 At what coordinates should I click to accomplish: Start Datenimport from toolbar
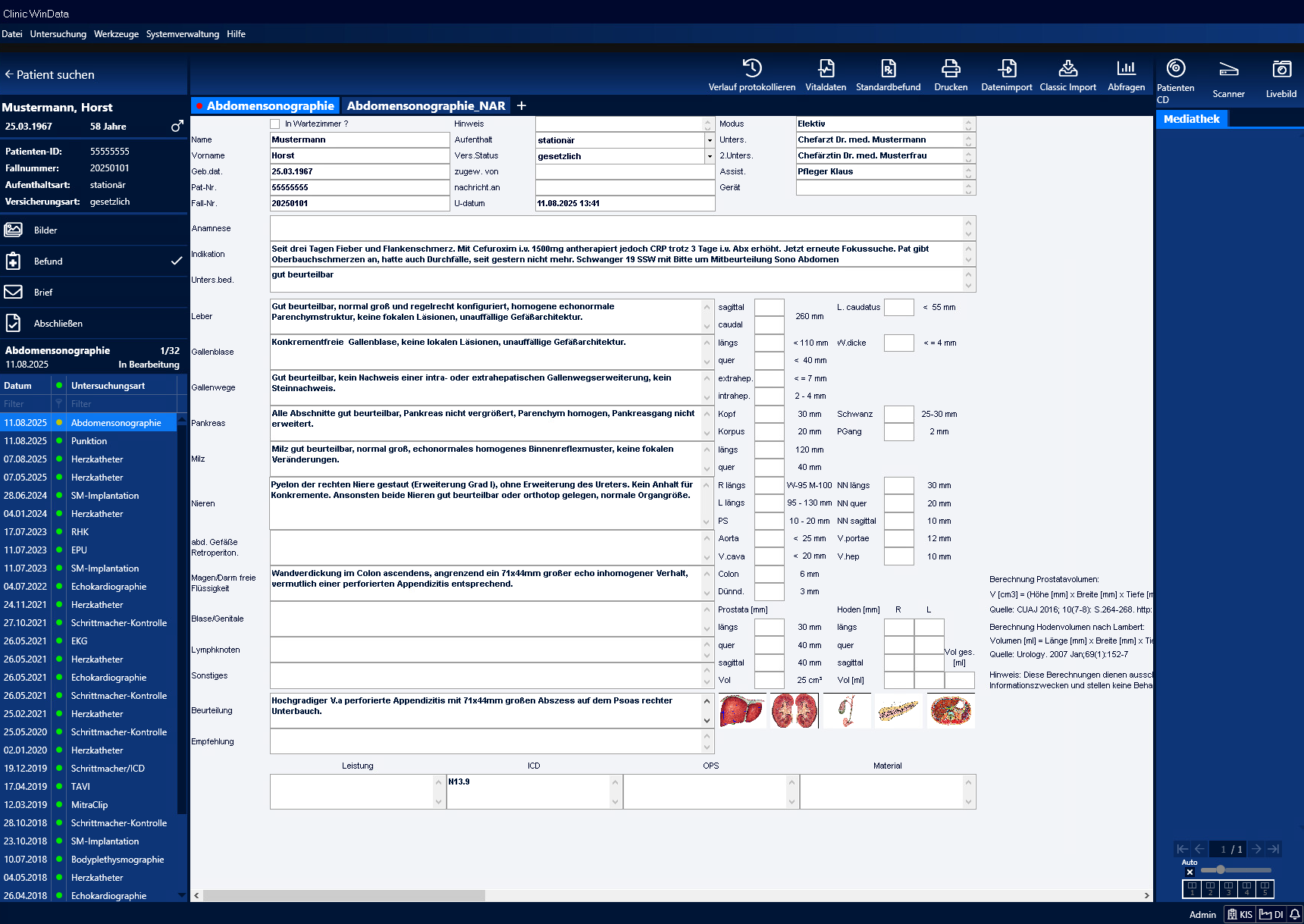point(1007,75)
